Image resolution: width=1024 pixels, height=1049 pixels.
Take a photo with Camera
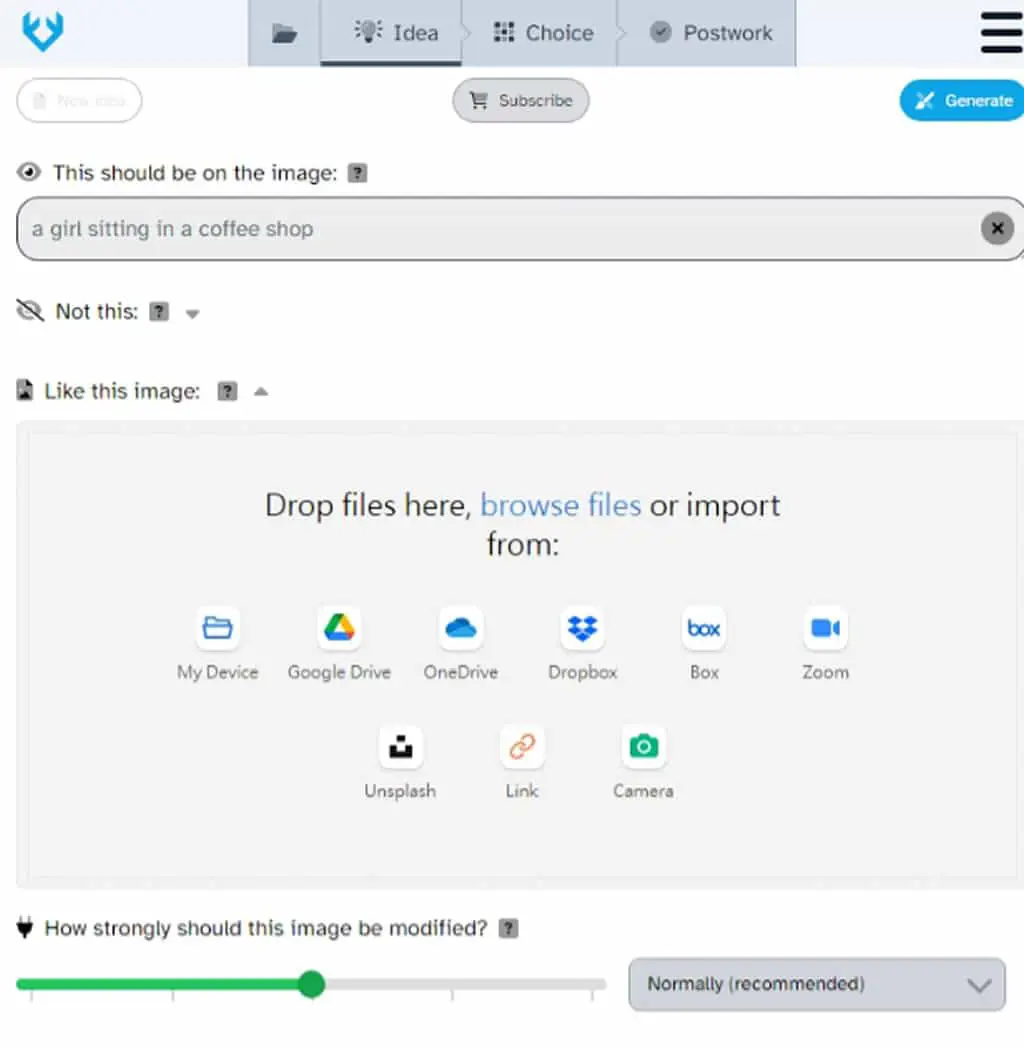(643, 762)
